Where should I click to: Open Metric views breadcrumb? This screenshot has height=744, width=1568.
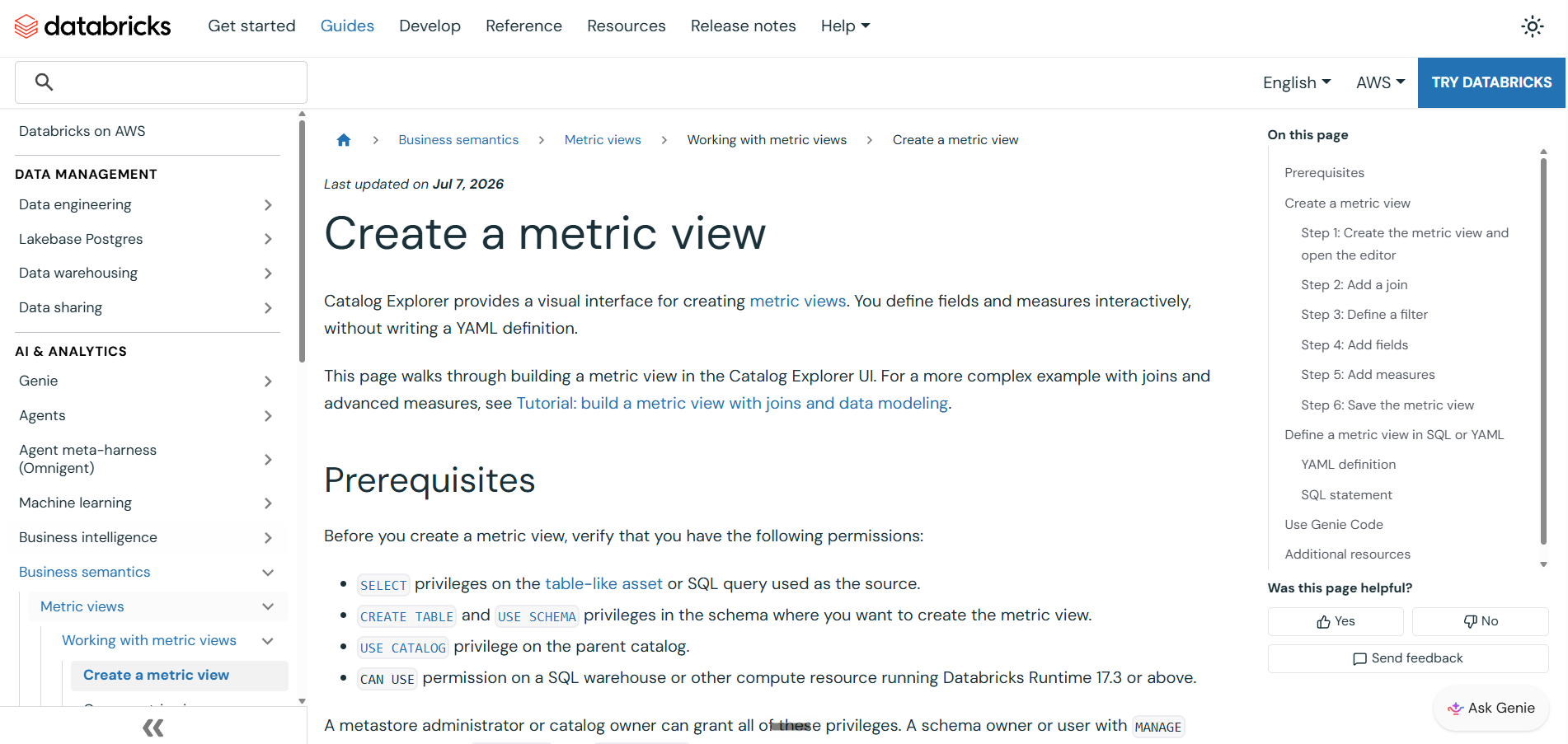pyautogui.click(x=603, y=140)
